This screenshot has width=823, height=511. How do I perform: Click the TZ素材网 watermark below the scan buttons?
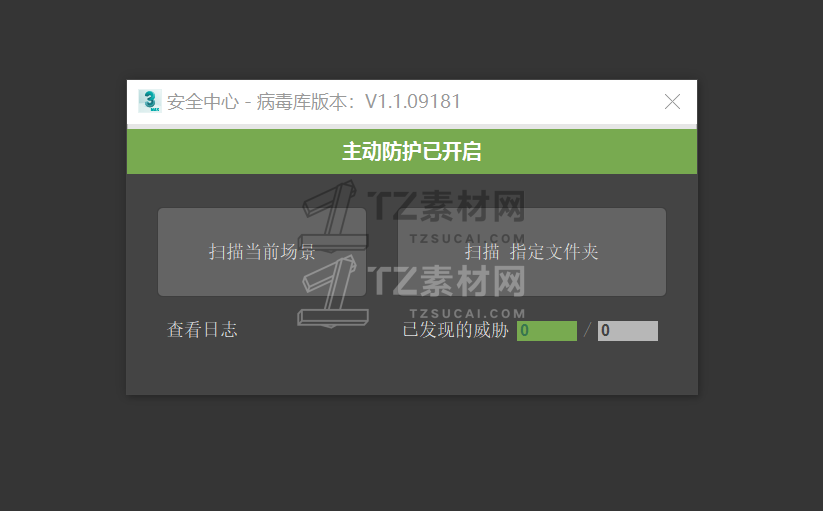447,281
